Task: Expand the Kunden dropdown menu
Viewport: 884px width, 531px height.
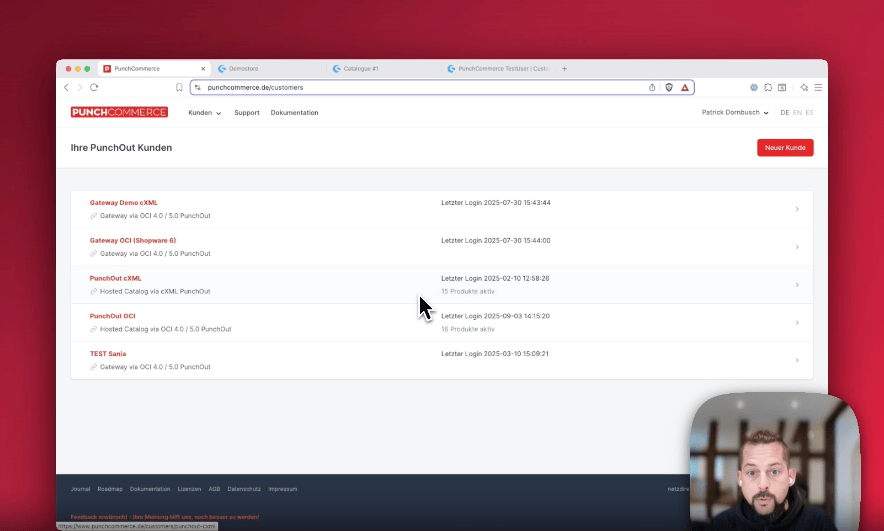Action: (x=204, y=113)
